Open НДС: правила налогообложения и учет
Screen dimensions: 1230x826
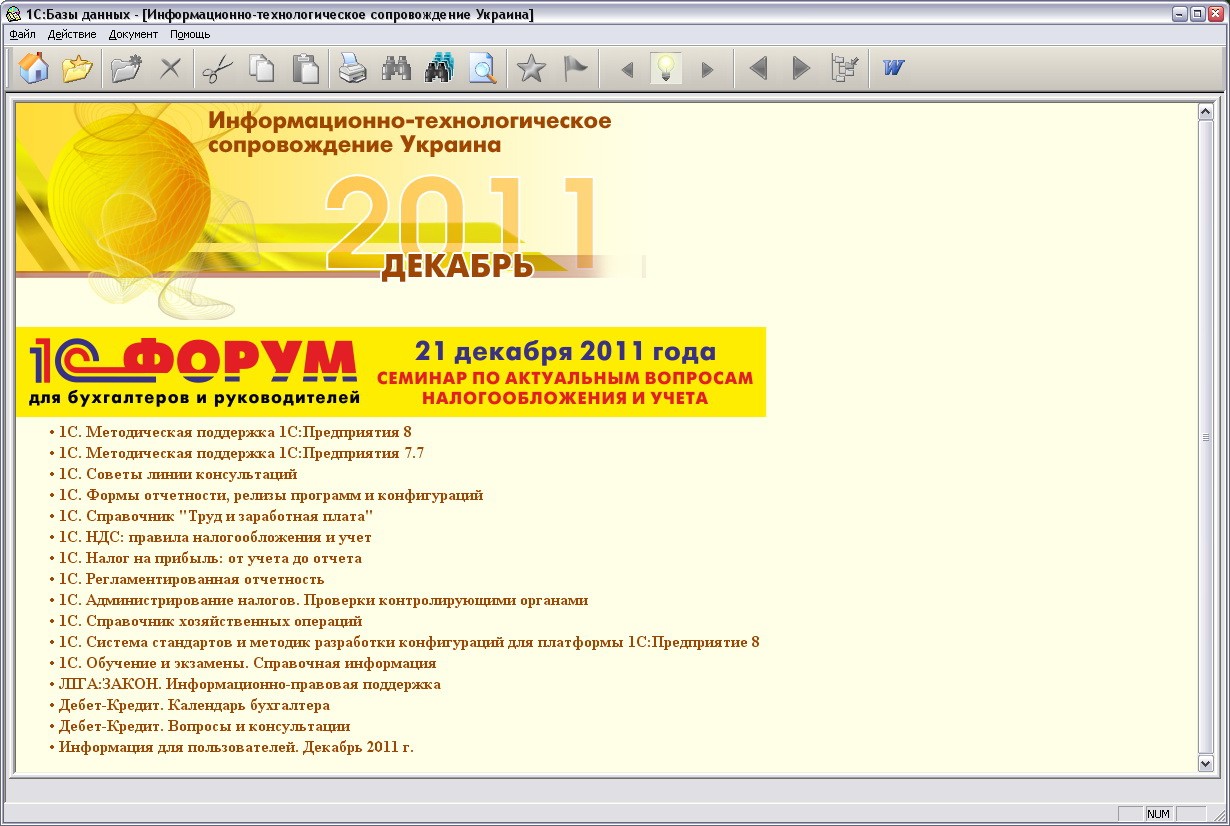click(x=215, y=537)
